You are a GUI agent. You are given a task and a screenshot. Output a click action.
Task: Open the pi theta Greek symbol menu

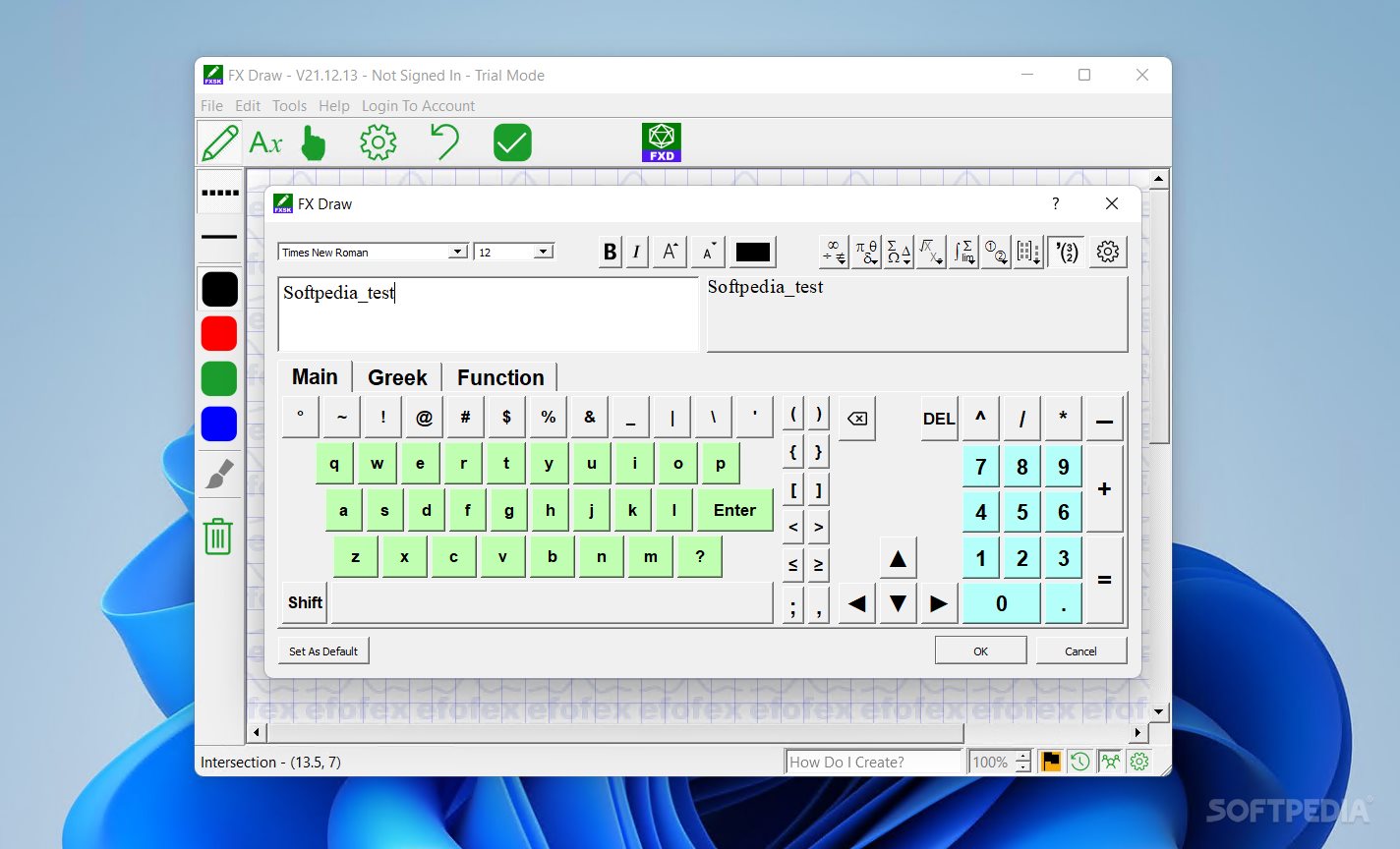click(x=866, y=253)
